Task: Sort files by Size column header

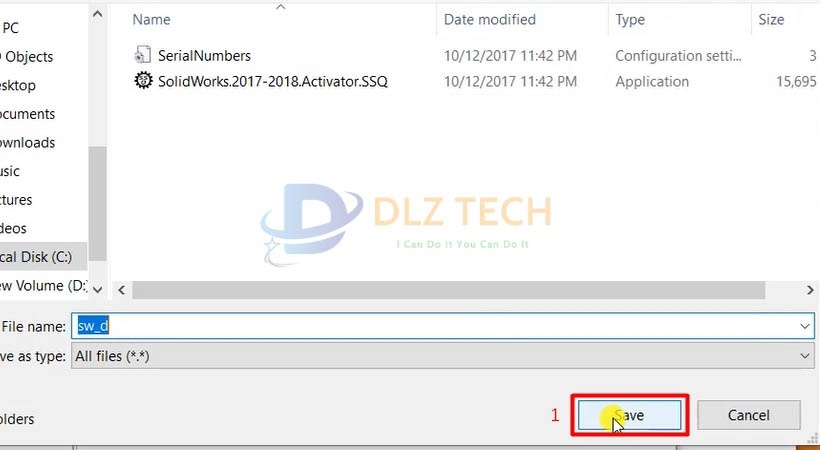Action: 771,20
